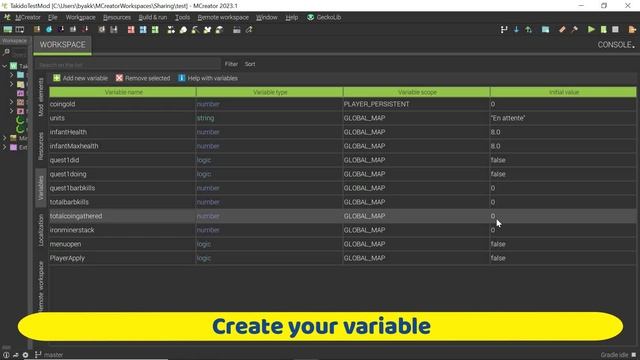This screenshot has width=640, height=360.
Task: Click the magnifier search icon in workspace panel
Action: (7, 52)
